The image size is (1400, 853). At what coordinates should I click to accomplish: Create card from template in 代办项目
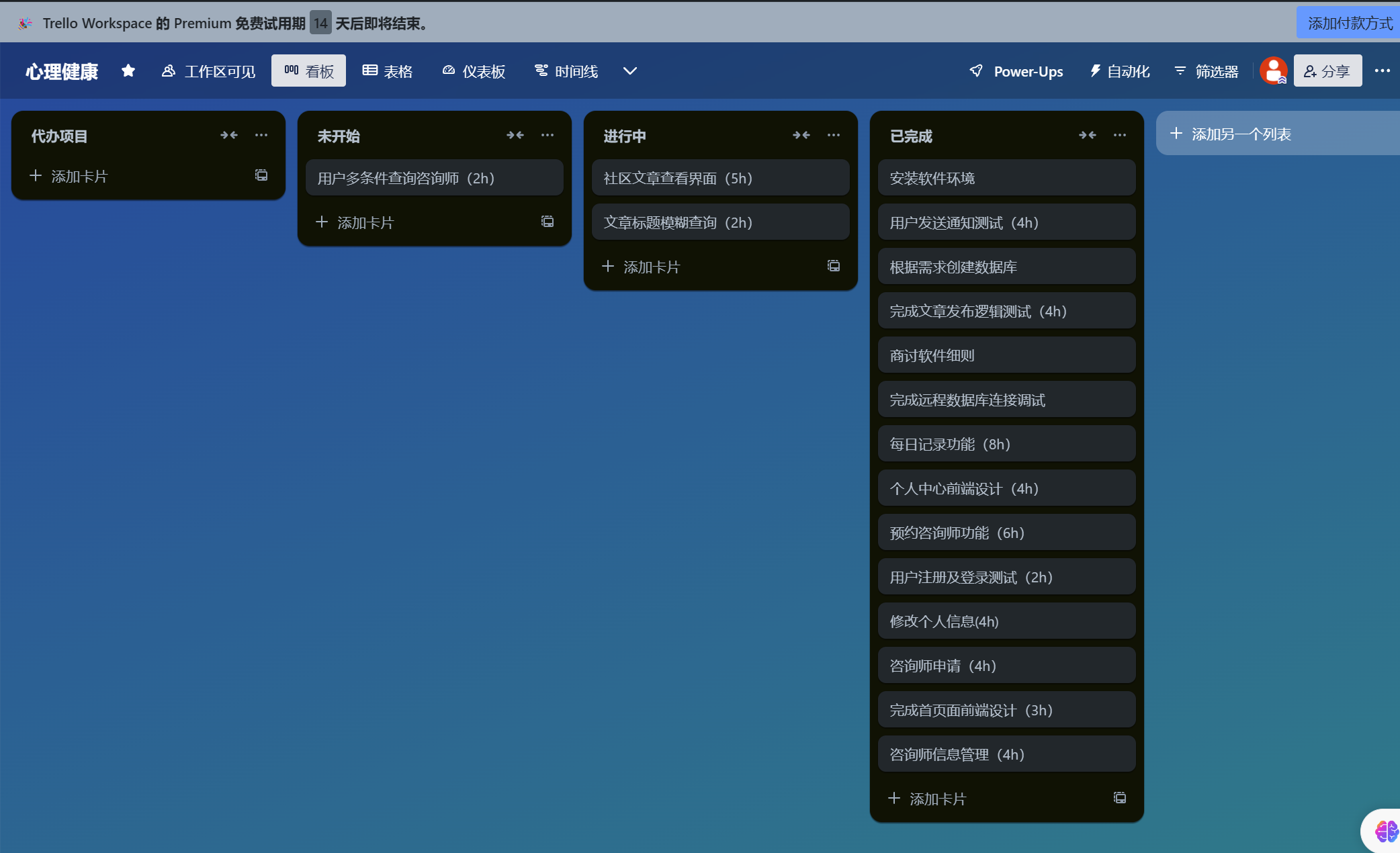(261, 175)
